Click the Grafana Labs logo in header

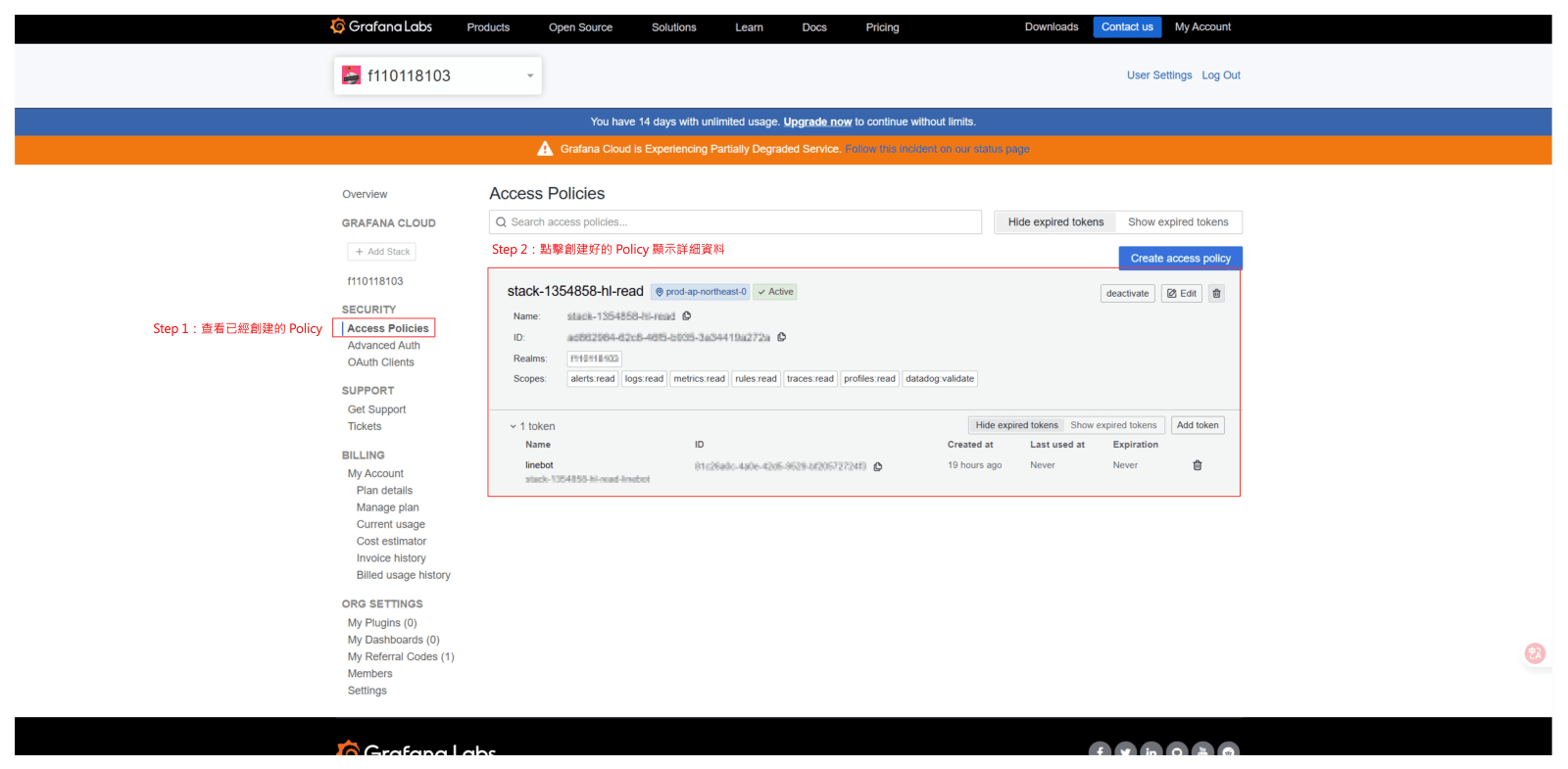coord(381,26)
